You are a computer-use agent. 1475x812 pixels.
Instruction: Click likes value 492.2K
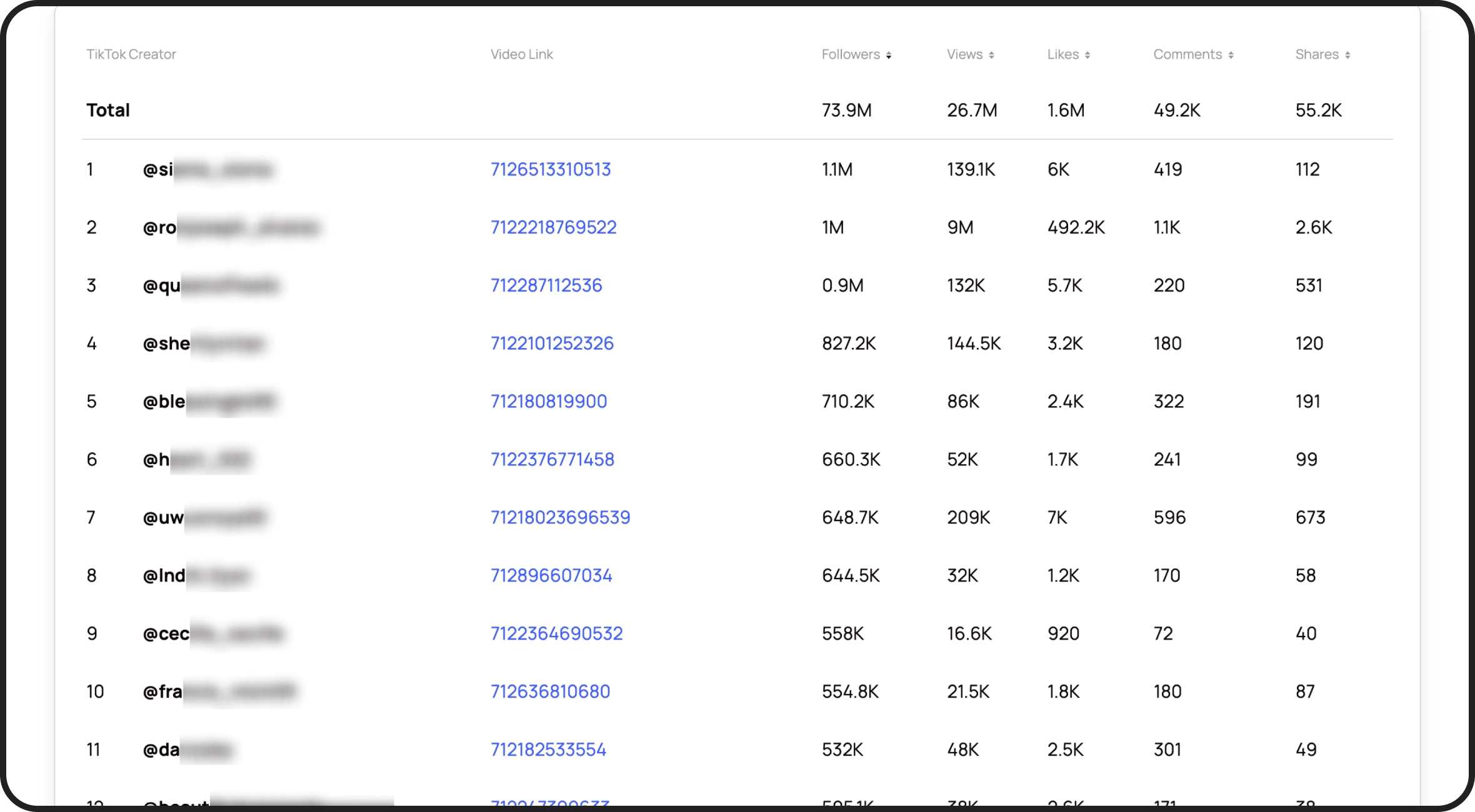pos(1076,227)
